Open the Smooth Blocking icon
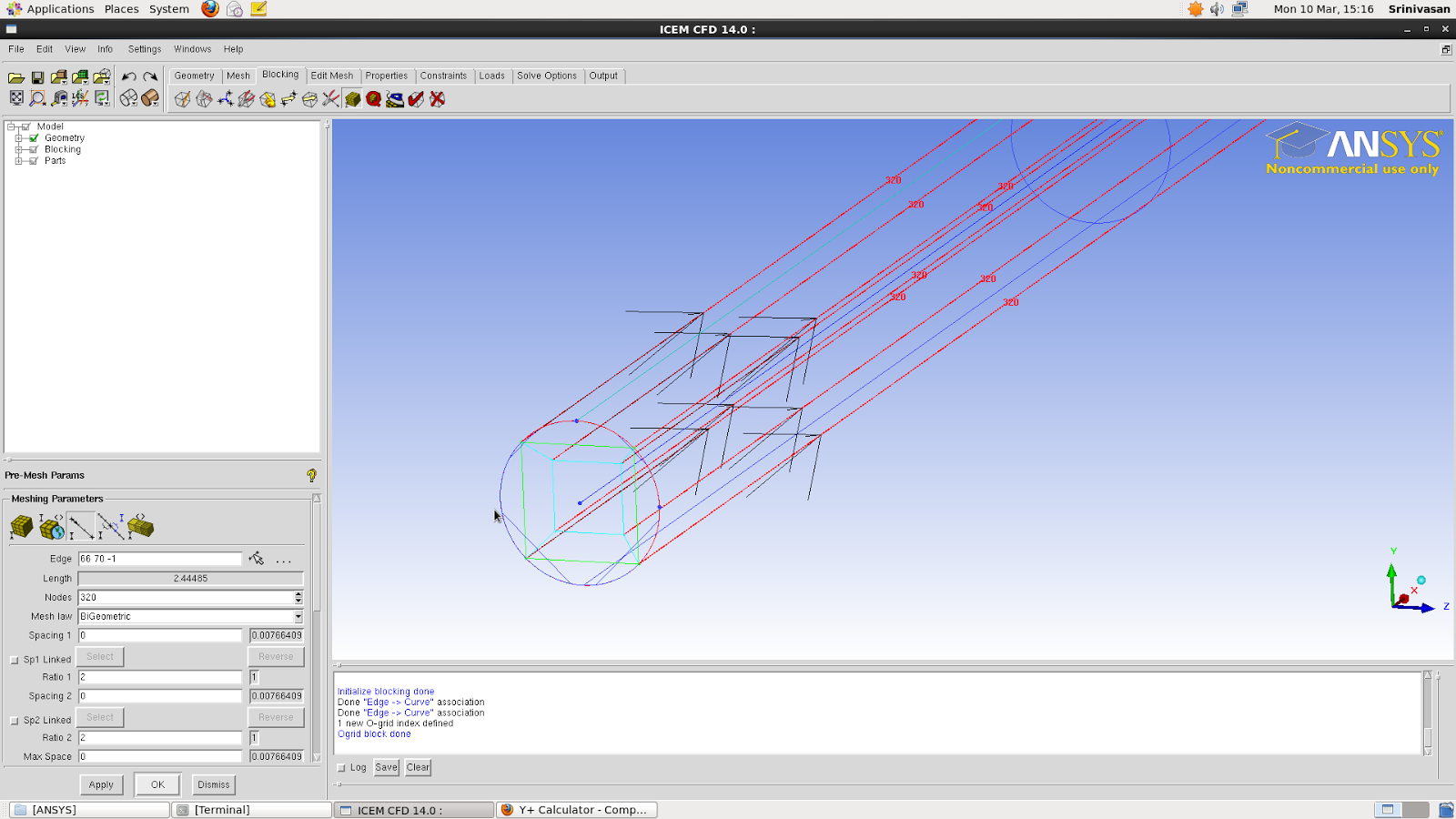The height and width of the screenshot is (819, 1456). pyautogui.click(x=395, y=99)
